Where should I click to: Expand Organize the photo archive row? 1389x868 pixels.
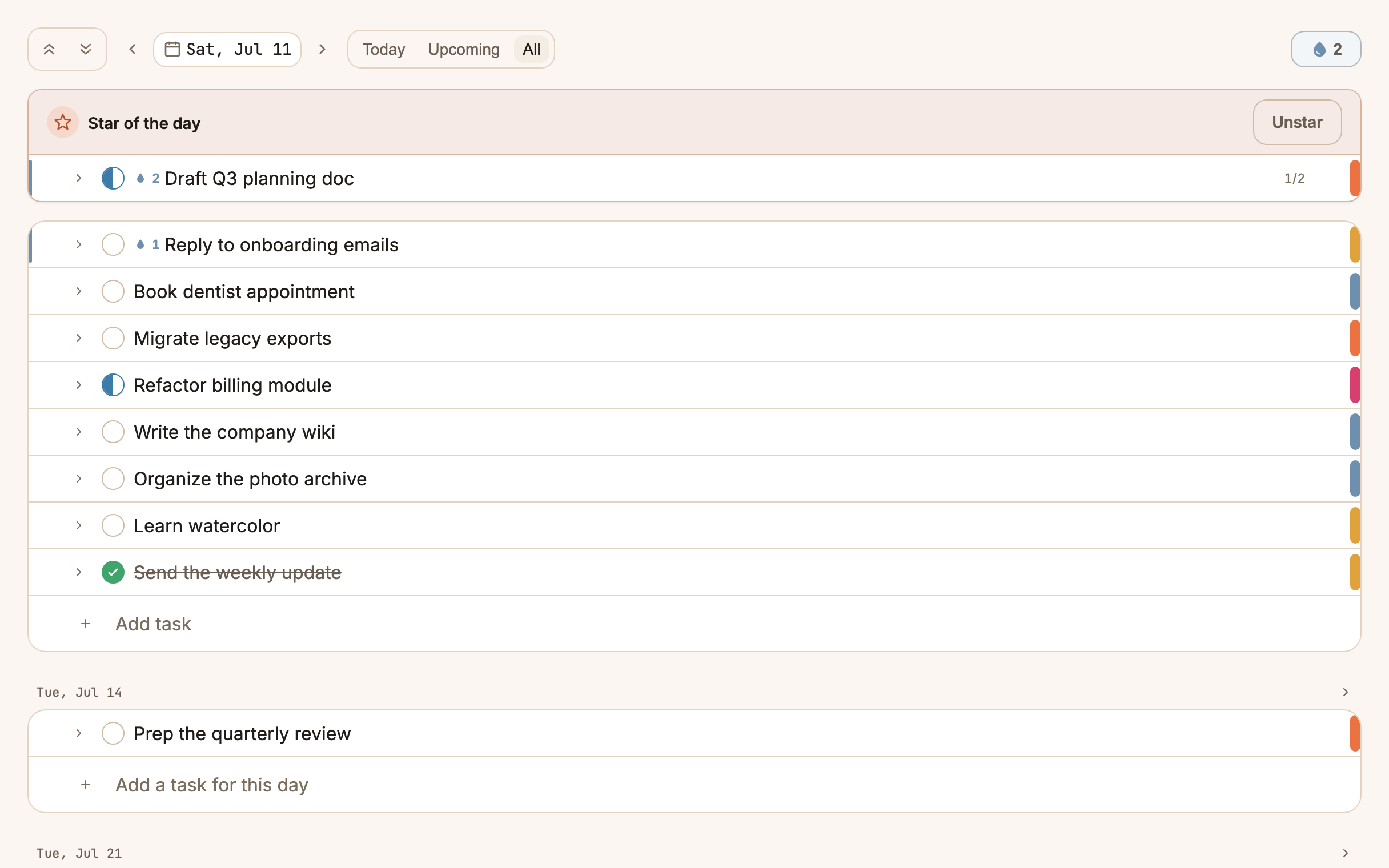(79, 479)
